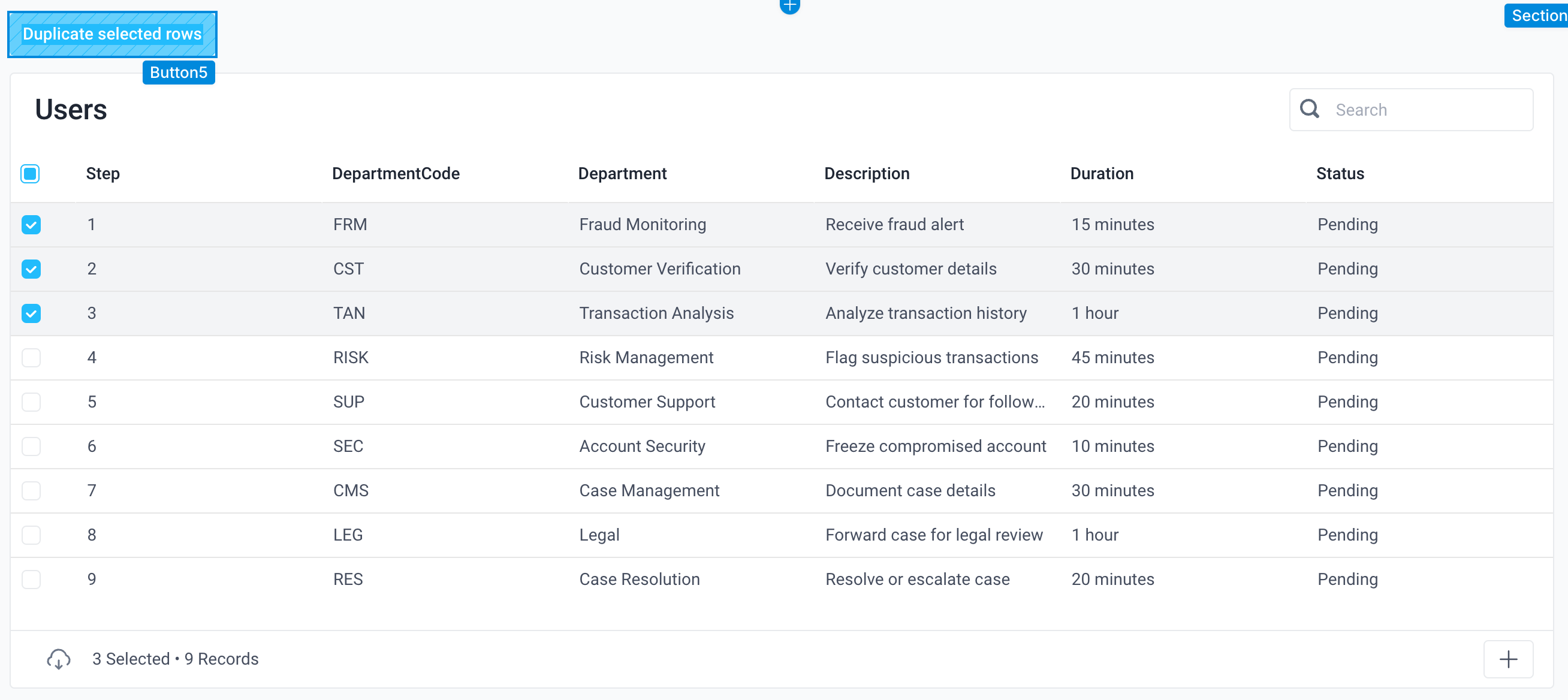The height and width of the screenshot is (700, 1568).
Task: Click the search magnifier icon
Action: point(1309,109)
